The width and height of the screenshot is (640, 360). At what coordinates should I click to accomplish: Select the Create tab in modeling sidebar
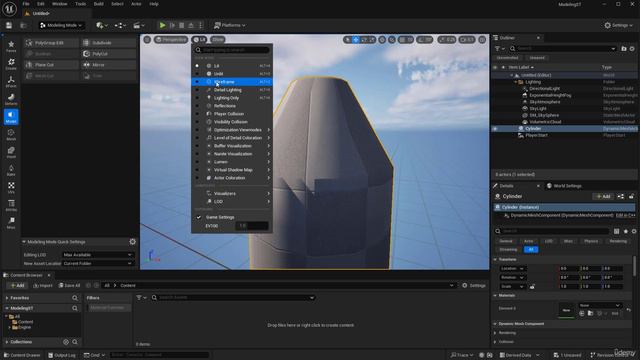tap(11, 64)
